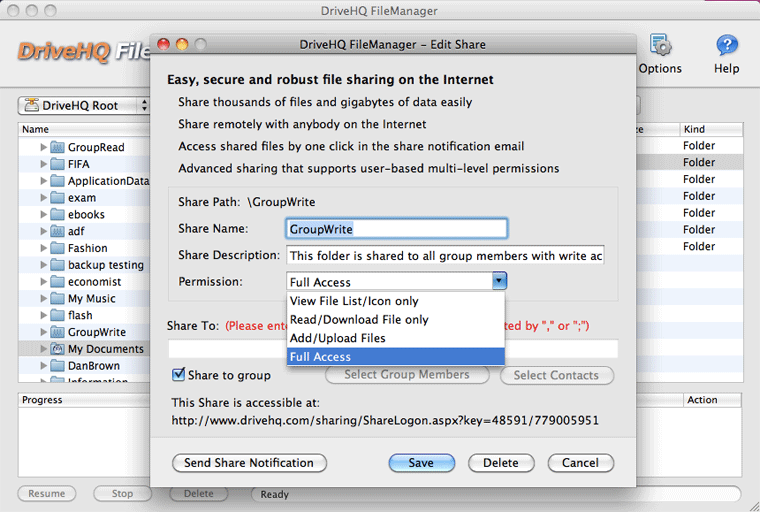760x512 pixels.
Task: Expand the ebooks folder triangle
Action: tap(43, 214)
